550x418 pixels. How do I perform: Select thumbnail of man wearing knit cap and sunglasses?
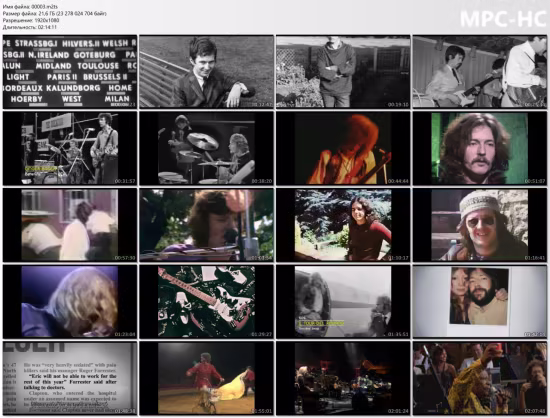[x=479, y=225]
